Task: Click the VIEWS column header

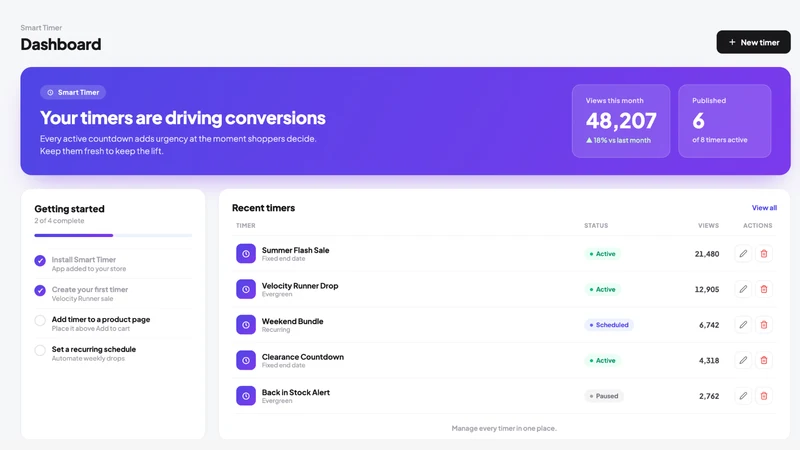Action: tap(708, 226)
